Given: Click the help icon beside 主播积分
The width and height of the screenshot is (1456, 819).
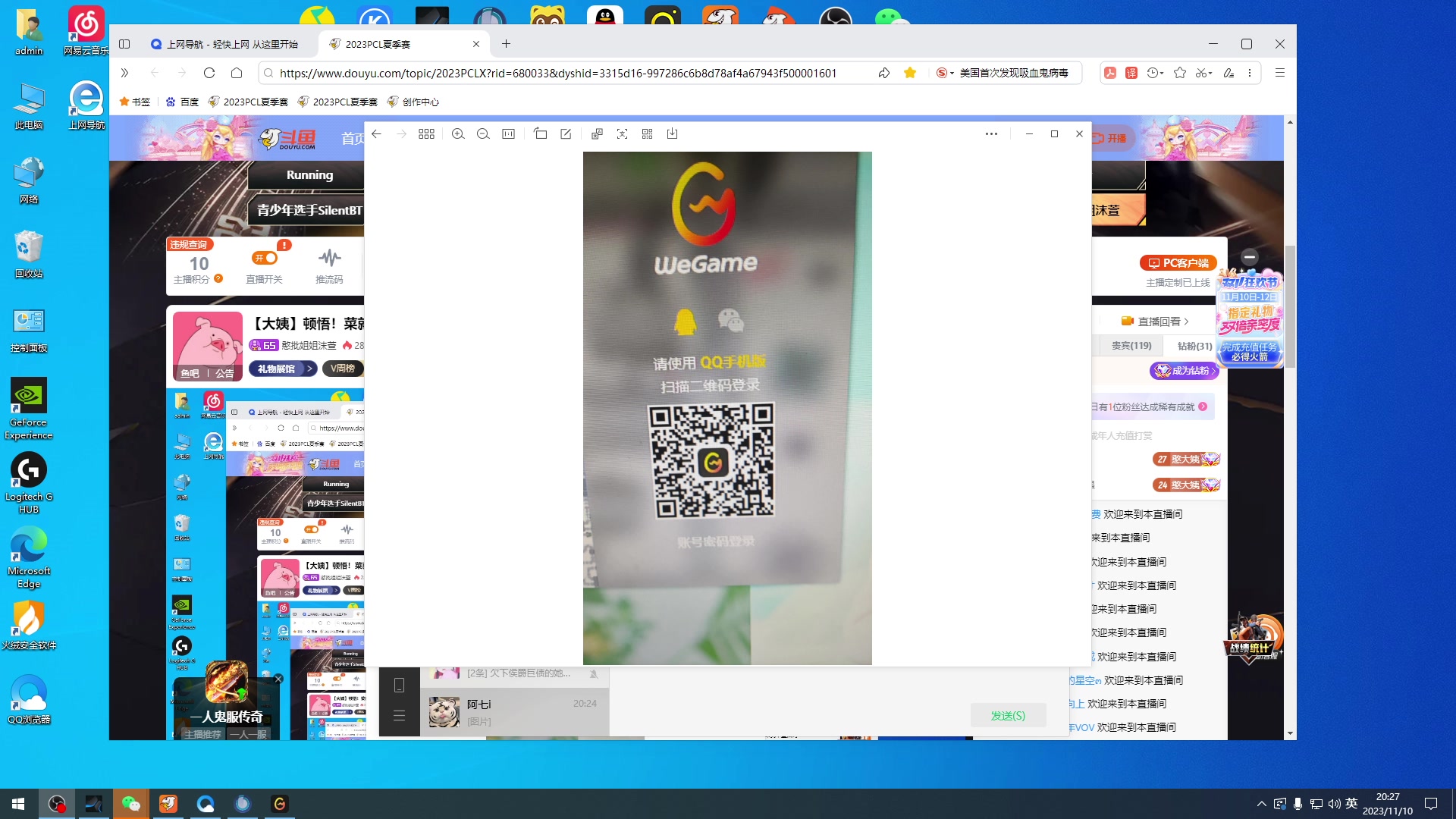Looking at the screenshot, I should click(x=218, y=279).
